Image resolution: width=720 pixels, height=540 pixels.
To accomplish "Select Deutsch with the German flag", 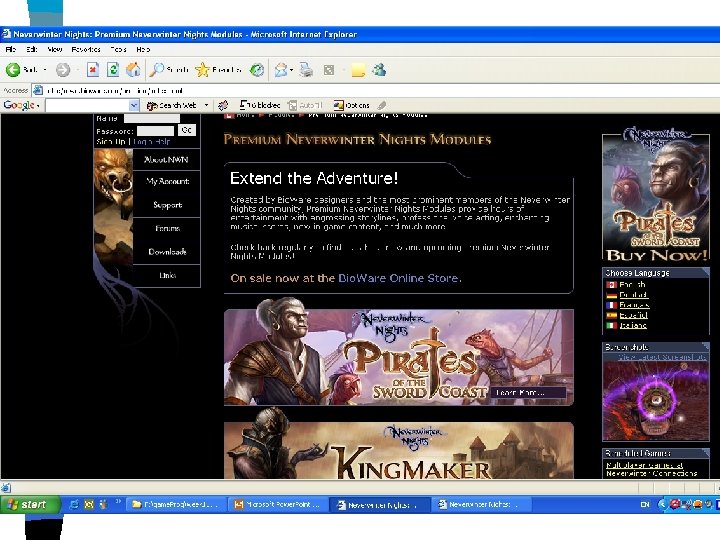I will pyautogui.click(x=627, y=295).
